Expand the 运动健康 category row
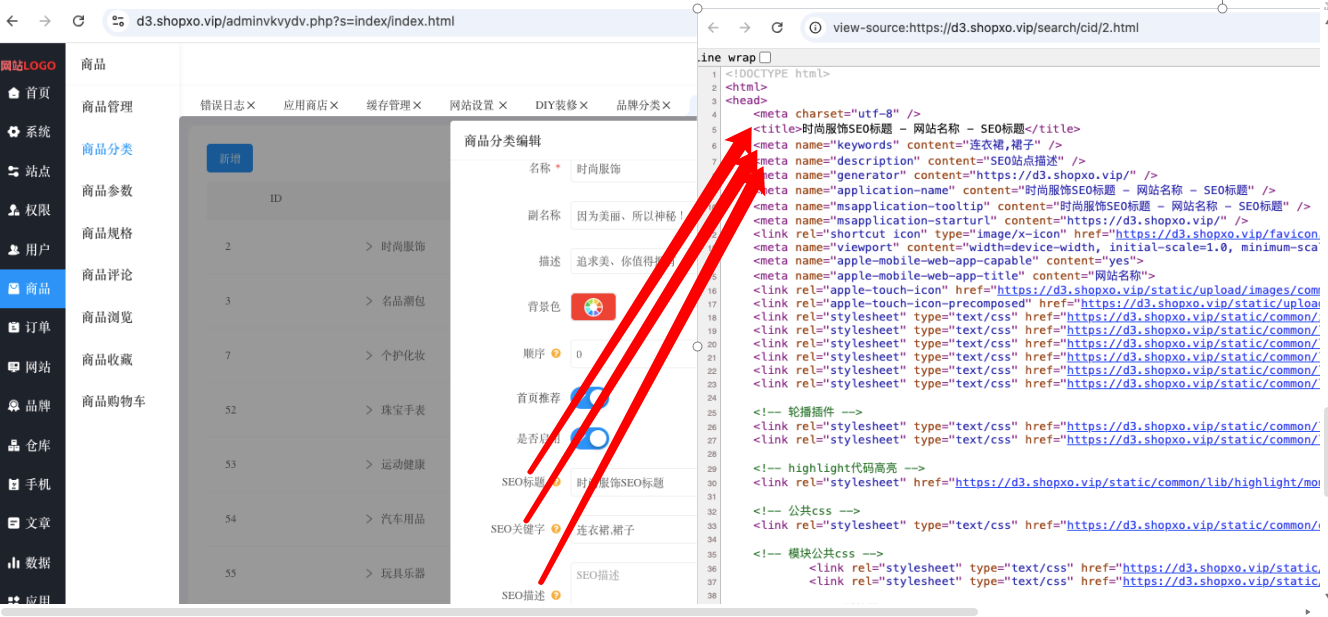 [x=369, y=464]
